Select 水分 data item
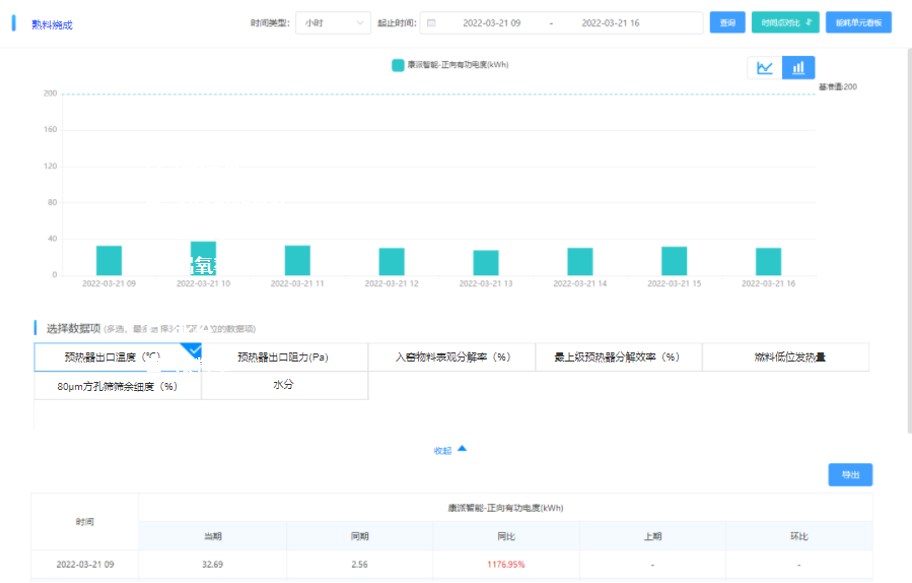 284,386
